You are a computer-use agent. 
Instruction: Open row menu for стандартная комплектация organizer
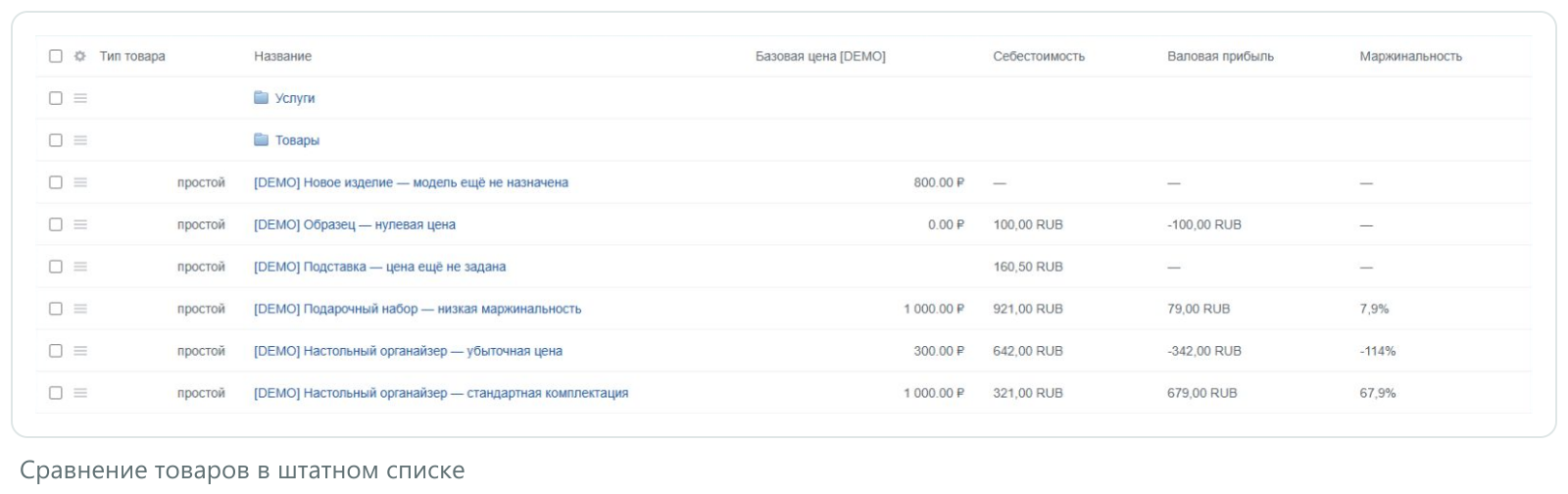coord(80,393)
